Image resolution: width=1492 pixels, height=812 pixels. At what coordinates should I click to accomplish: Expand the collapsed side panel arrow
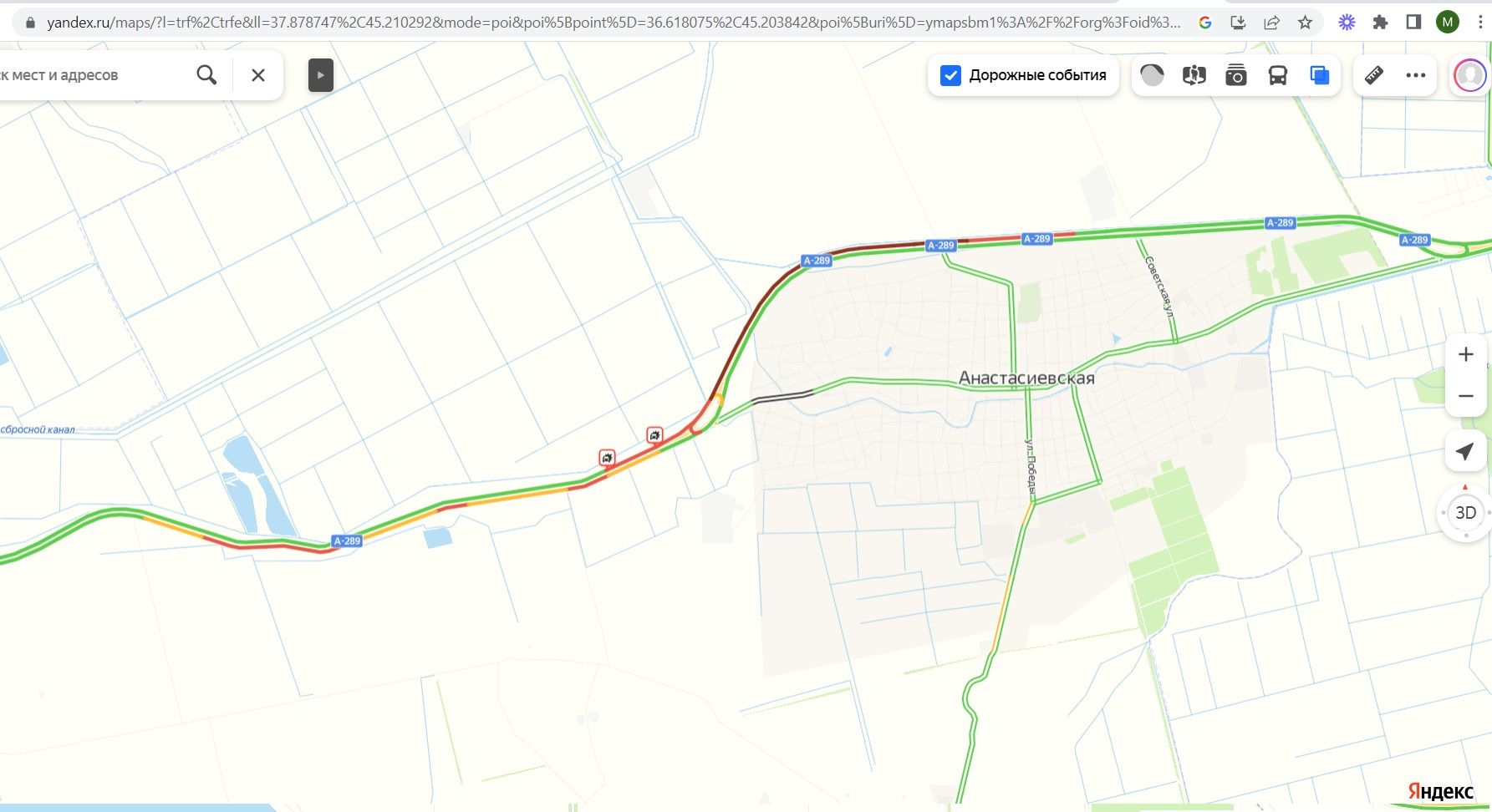click(x=321, y=75)
